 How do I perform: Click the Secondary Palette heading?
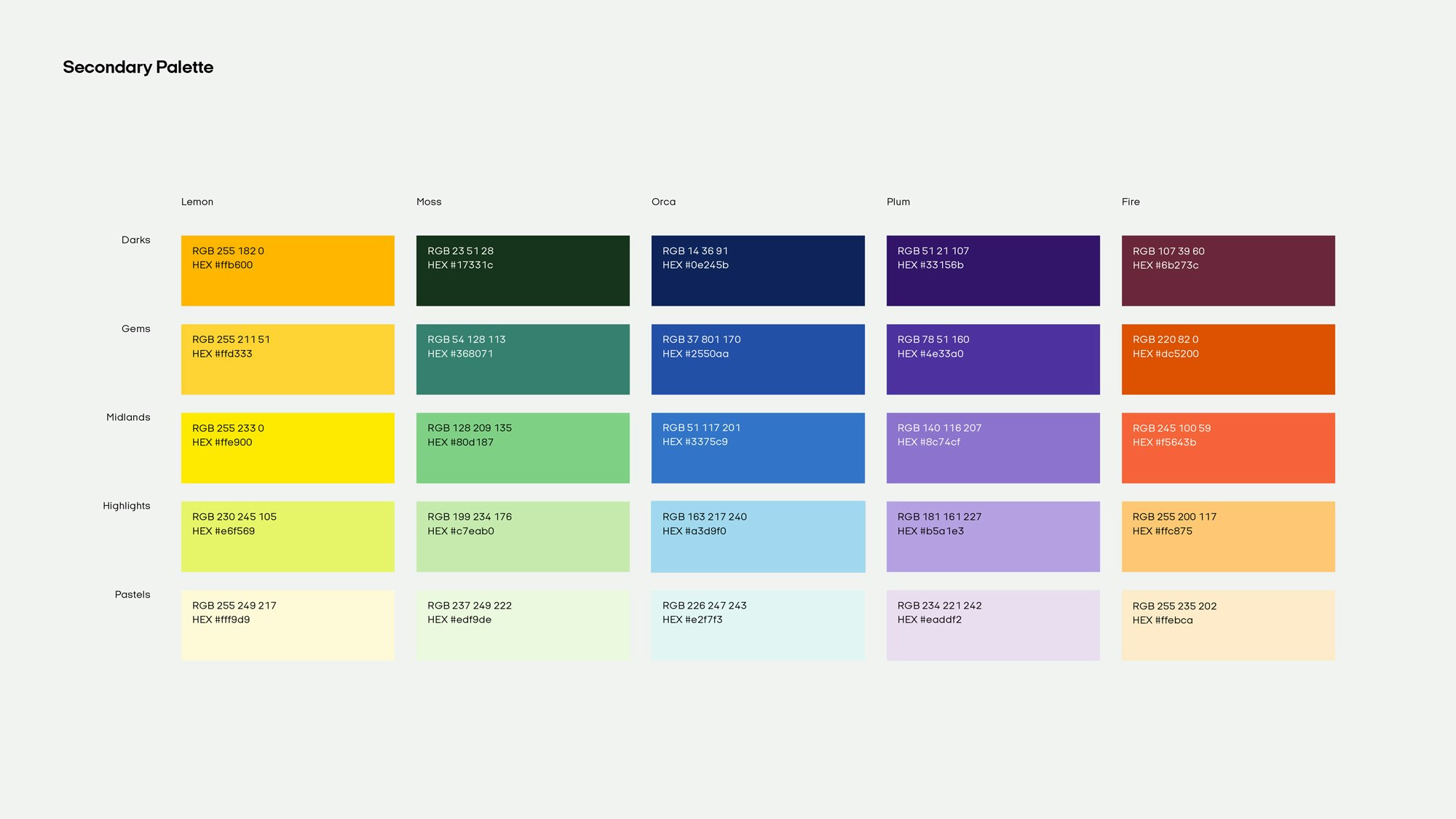click(138, 67)
